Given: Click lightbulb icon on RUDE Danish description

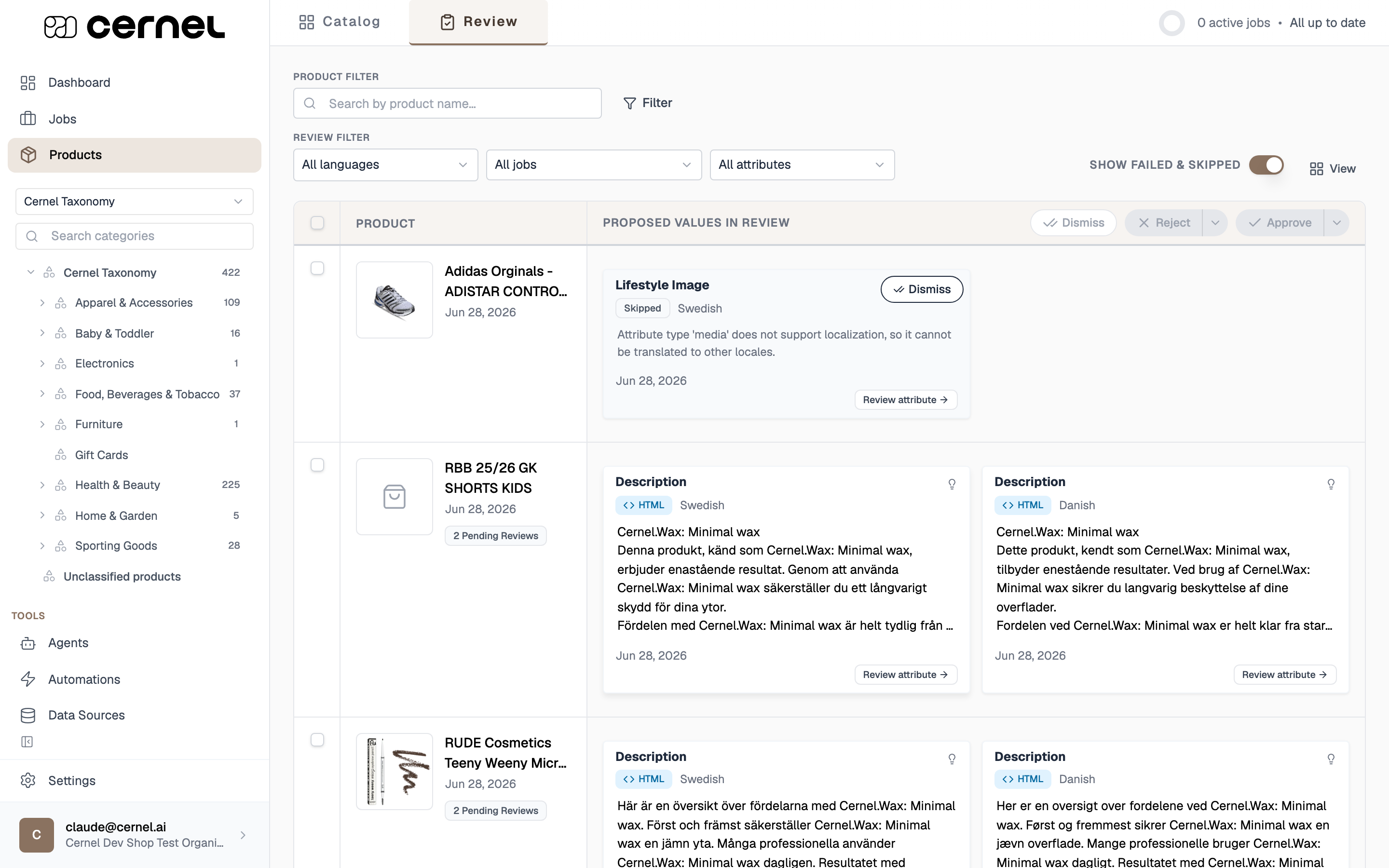Looking at the screenshot, I should [x=1331, y=759].
